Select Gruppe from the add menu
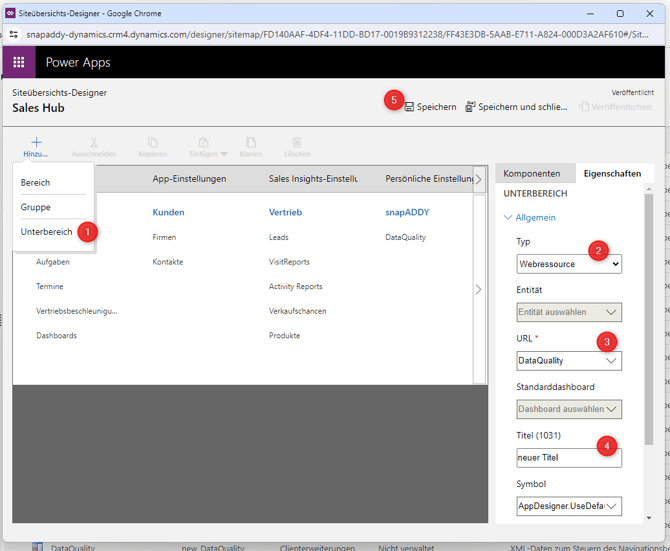Viewport: 670px width, 551px height. (35, 207)
